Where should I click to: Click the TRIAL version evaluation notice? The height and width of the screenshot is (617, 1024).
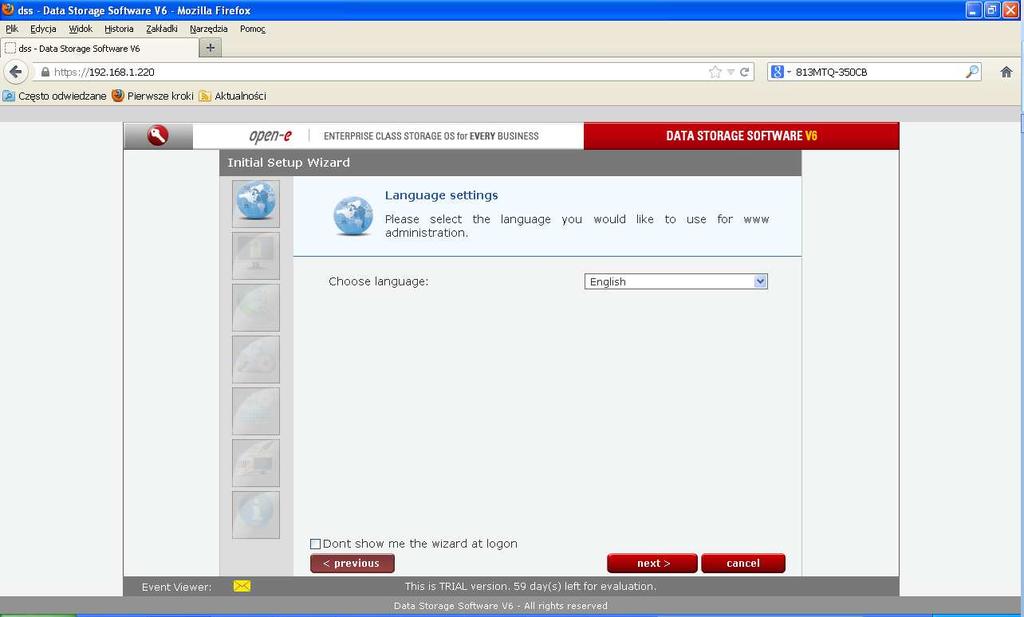tap(530, 586)
